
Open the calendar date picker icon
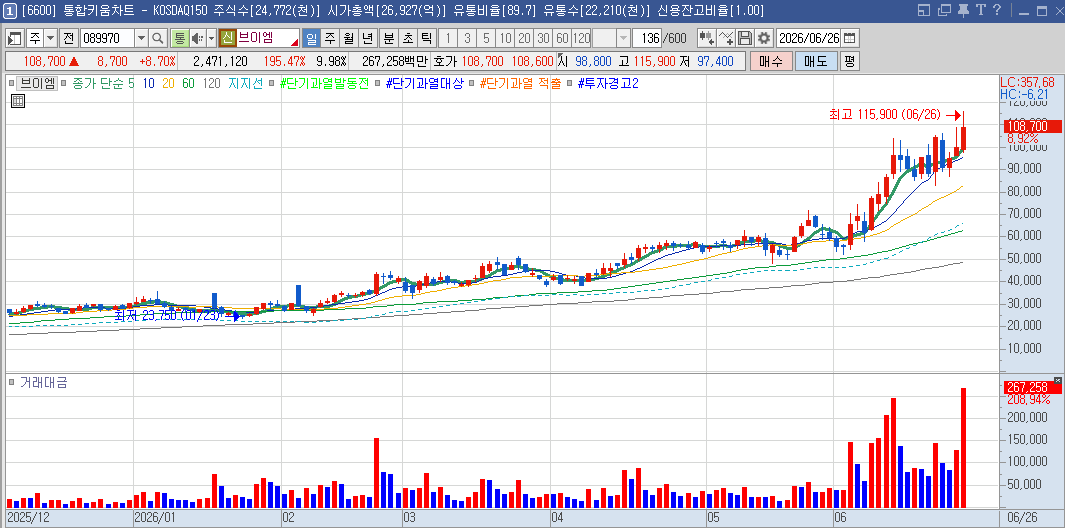tap(850, 38)
